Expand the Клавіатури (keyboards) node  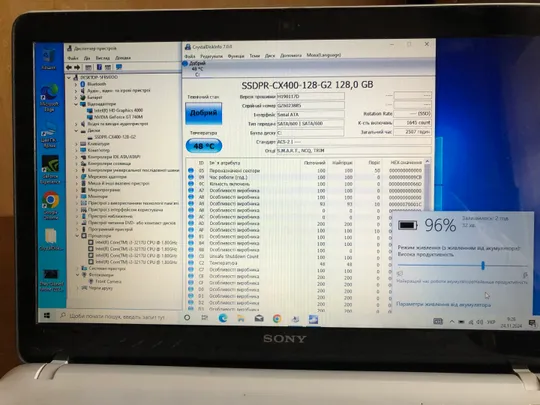click(76, 144)
